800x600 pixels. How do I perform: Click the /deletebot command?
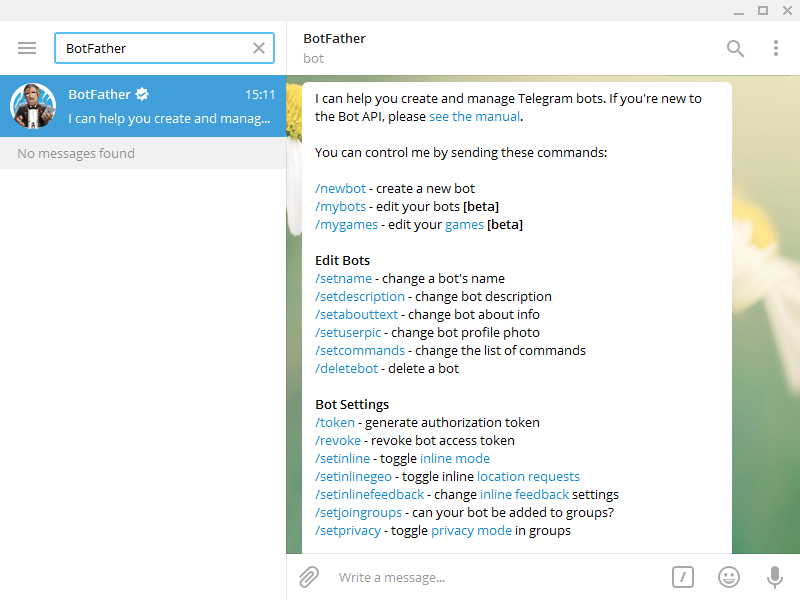coord(346,368)
